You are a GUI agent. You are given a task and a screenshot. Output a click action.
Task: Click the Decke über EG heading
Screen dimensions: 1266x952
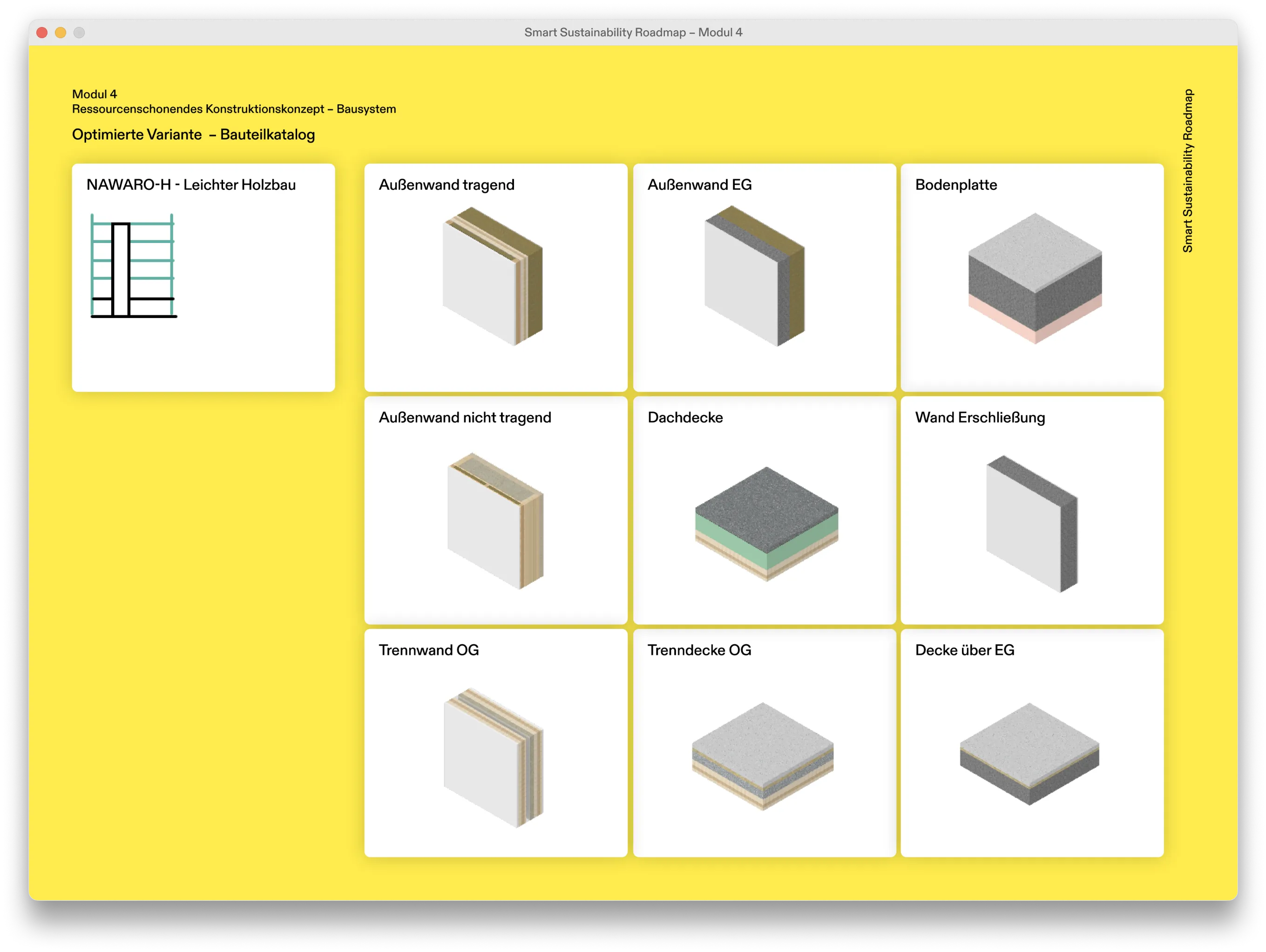pyautogui.click(x=964, y=650)
